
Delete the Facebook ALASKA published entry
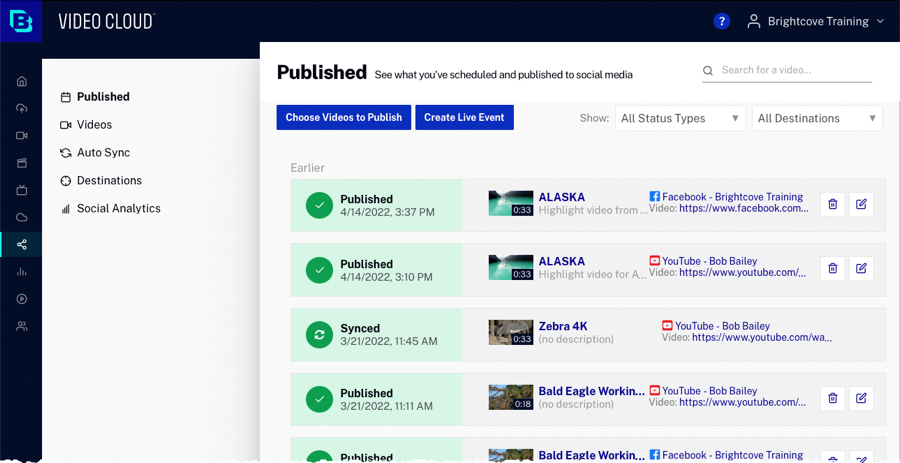point(832,205)
